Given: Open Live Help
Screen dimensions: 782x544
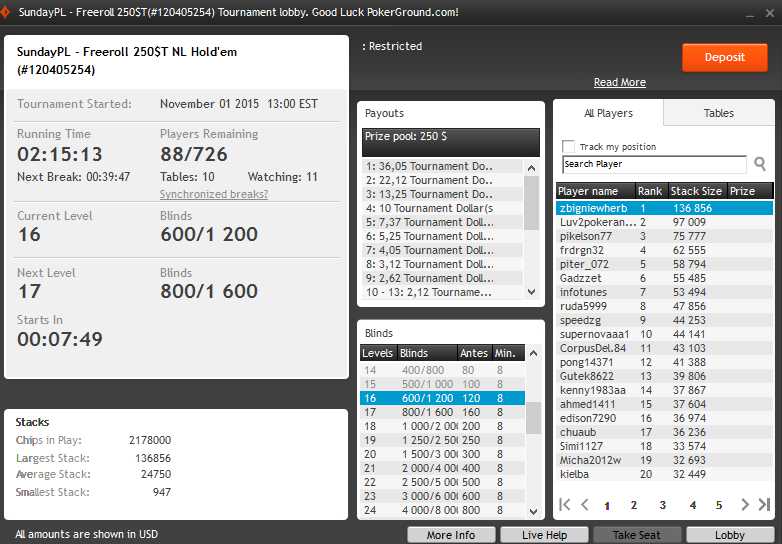Looking at the screenshot, I should tap(545, 535).
